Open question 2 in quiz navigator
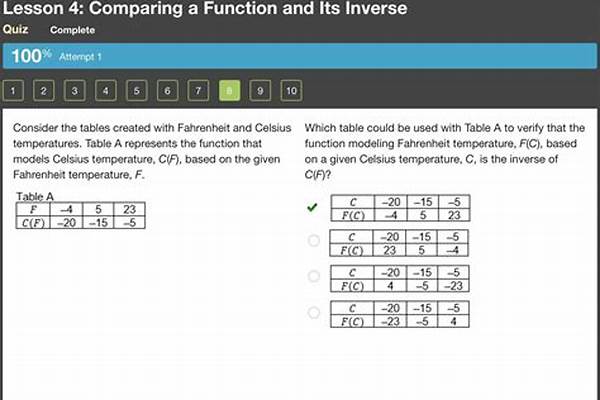The image size is (600, 400). point(44,91)
